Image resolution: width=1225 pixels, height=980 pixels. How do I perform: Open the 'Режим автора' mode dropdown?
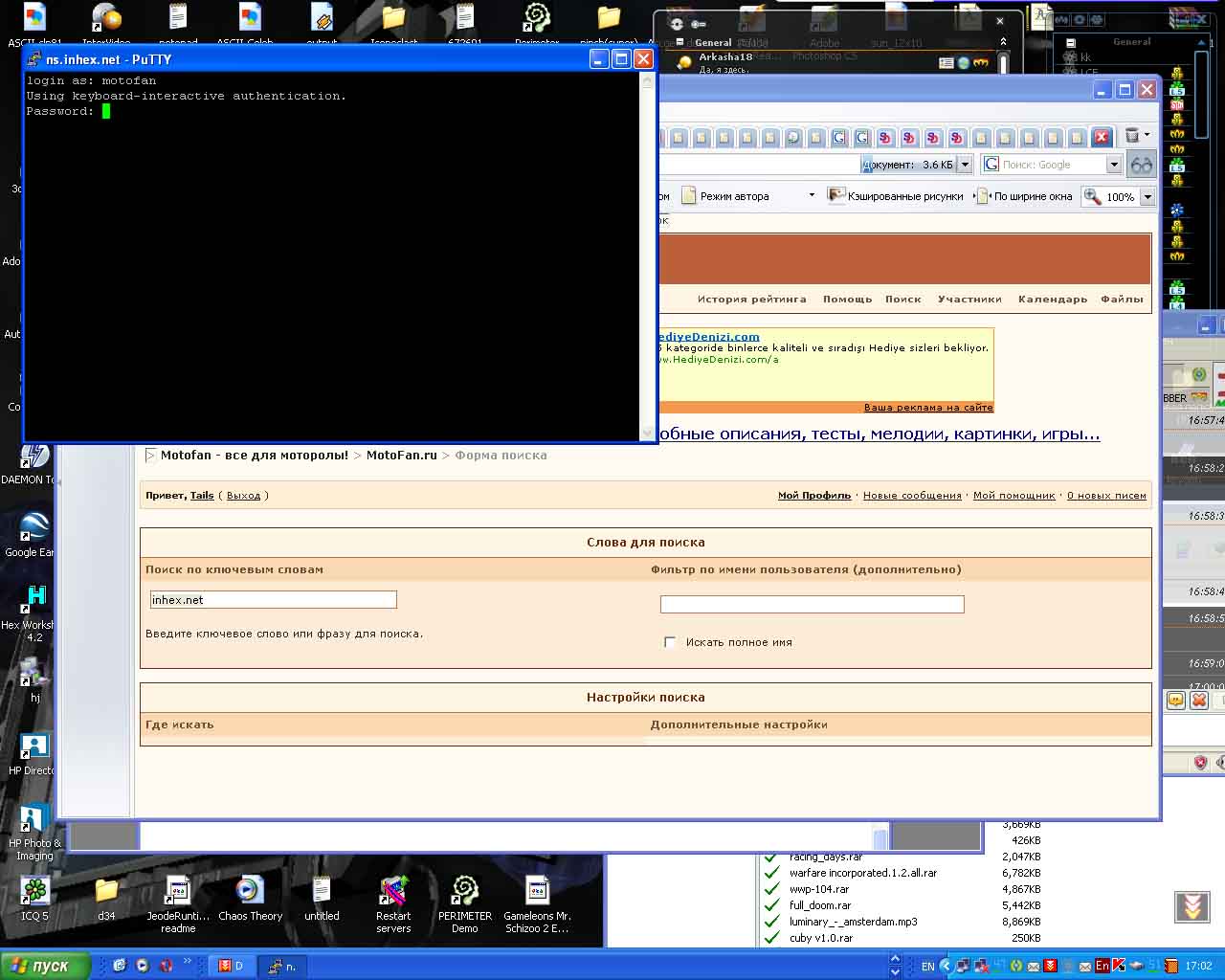(x=812, y=195)
